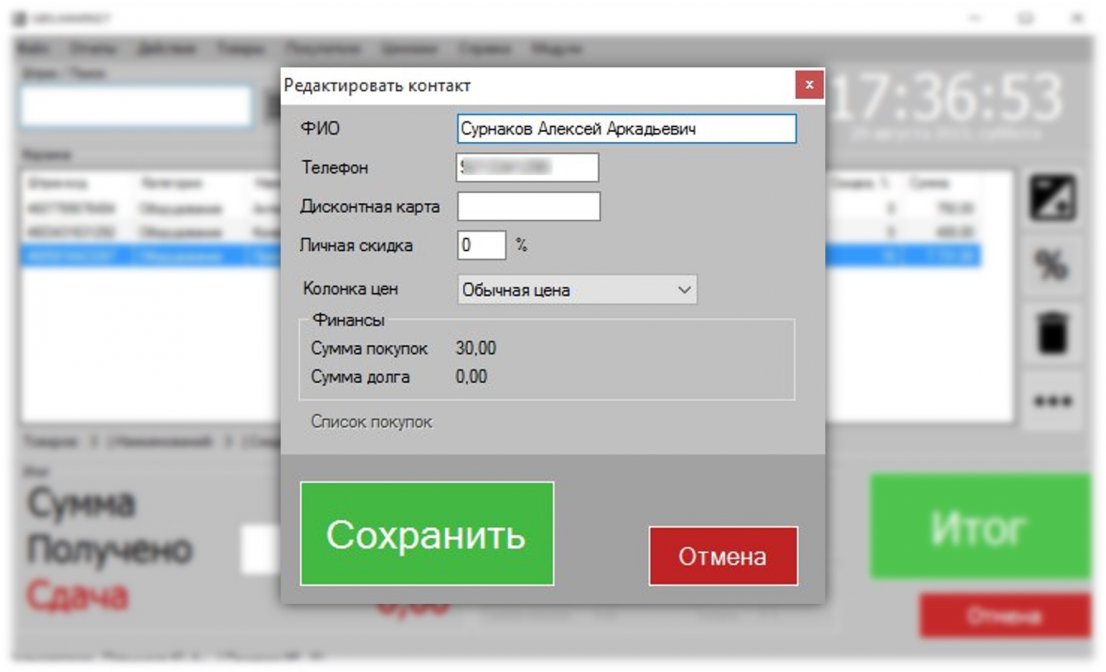This screenshot has width=1106, height=672.
Task: Click the Личная скидка percentage field
Action: click(480, 245)
